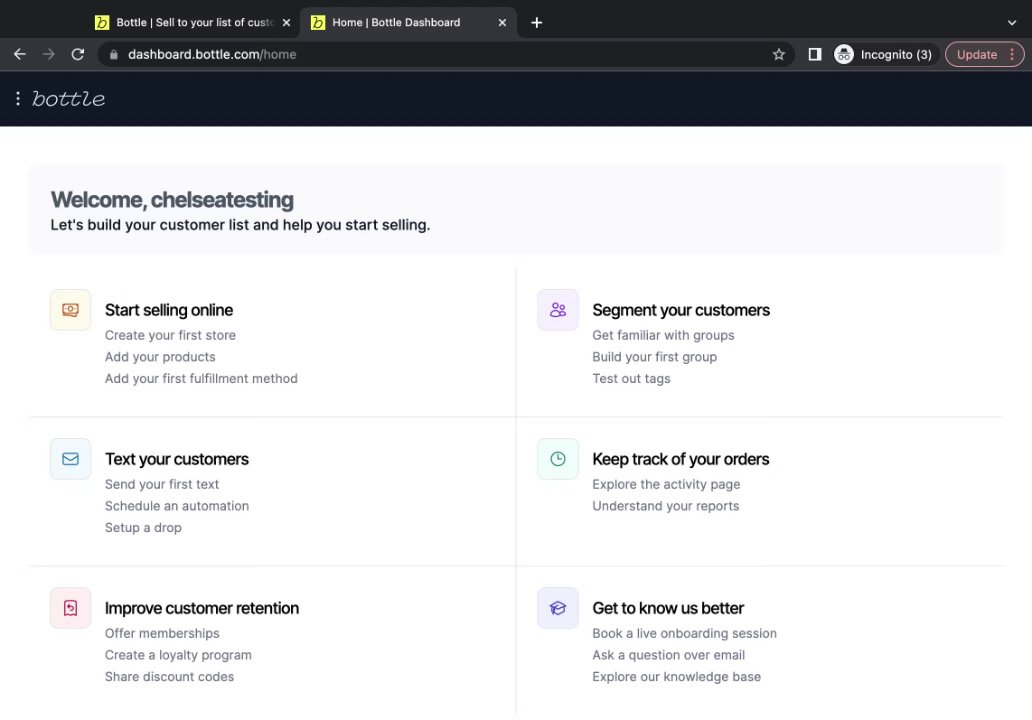Click the Improve customer retention icon

70,608
